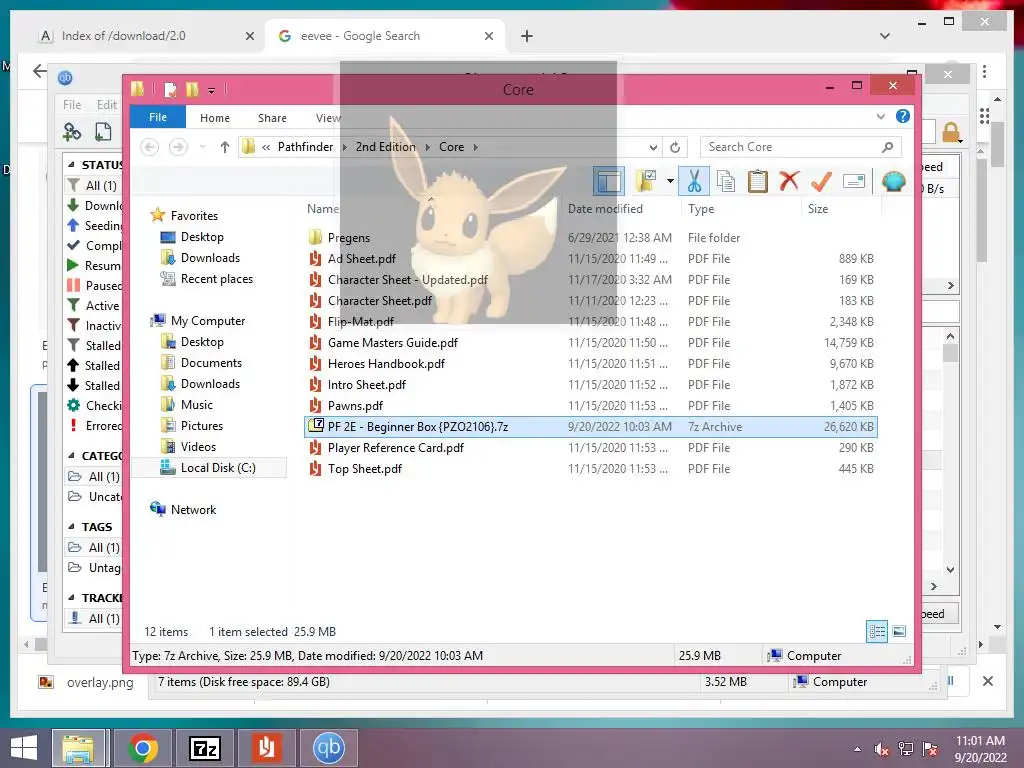Click qBittorrent add torrent file icon
Screen dimensions: 1024x768
[103, 131]
